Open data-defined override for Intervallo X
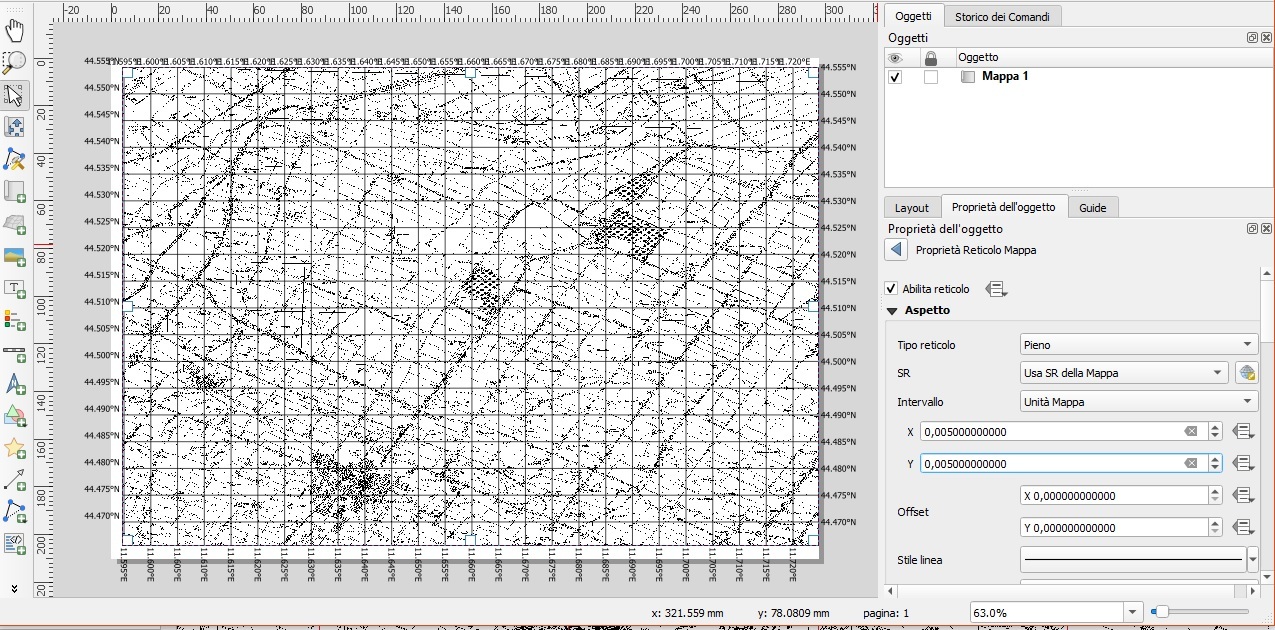This screenshot has height=630, width=1275. click(x=1244, y=432)
